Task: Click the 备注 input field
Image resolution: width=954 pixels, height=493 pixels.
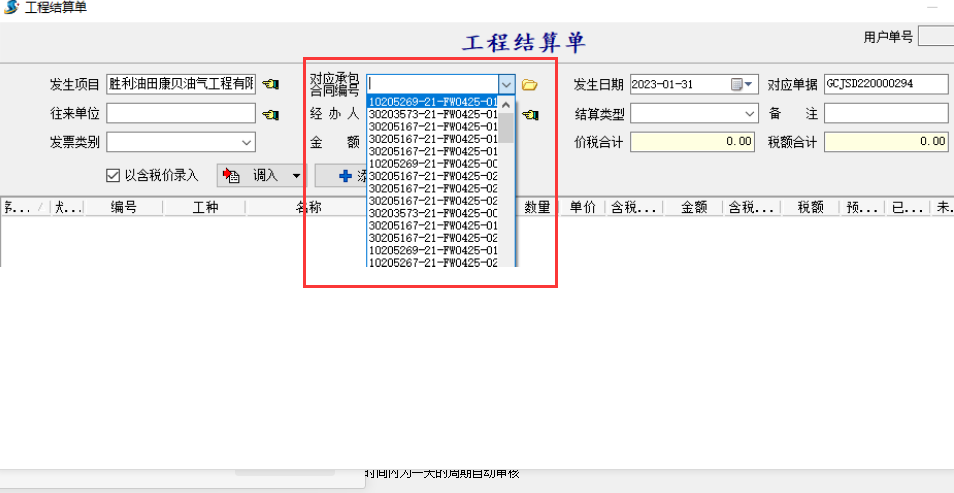Action: click(885, 114)
